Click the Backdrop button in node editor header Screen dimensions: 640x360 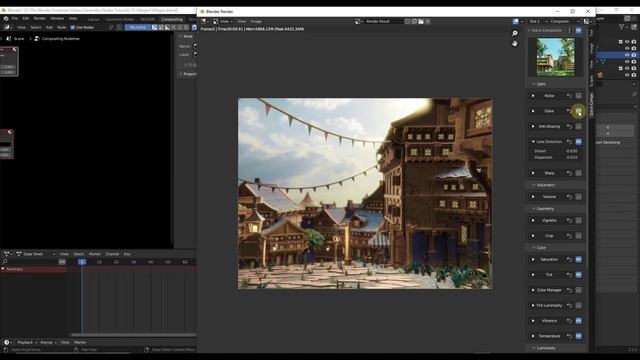138,27
